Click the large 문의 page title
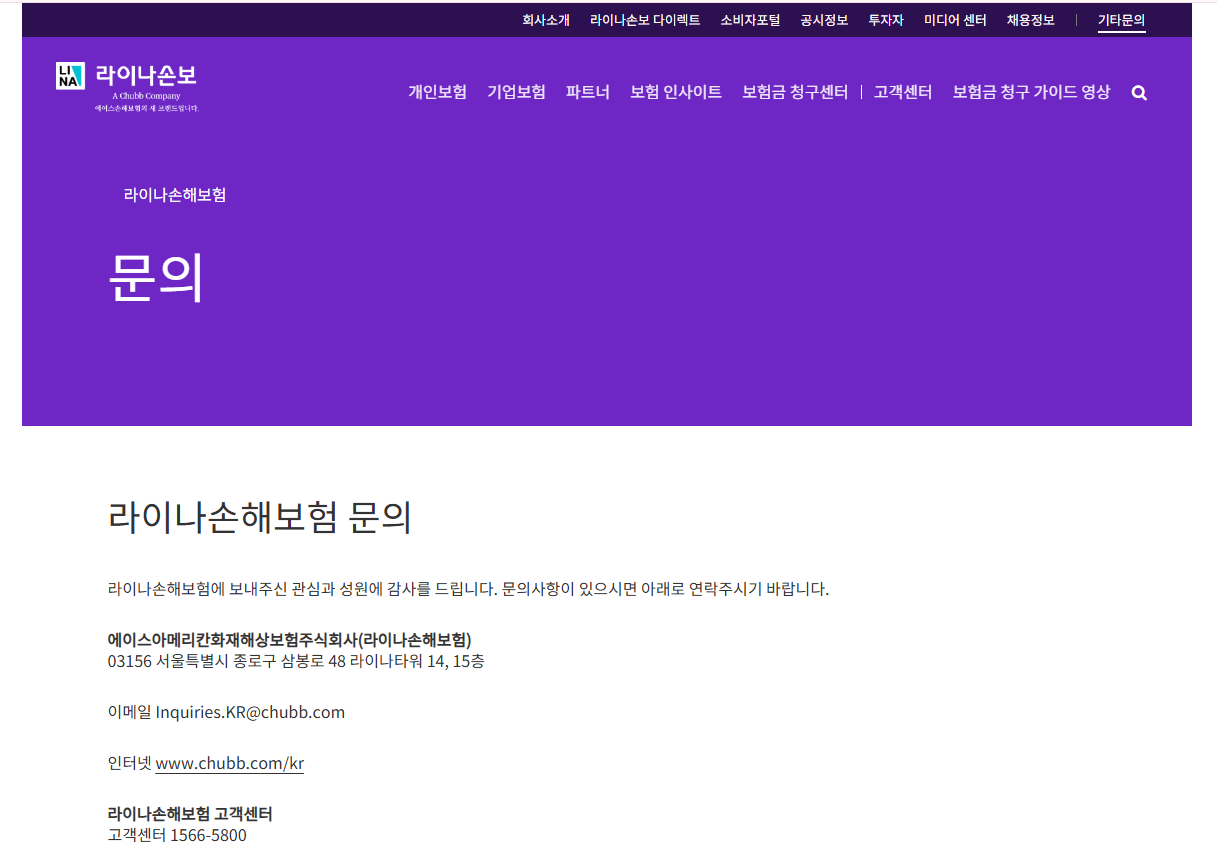1217x849 pixels. coord(156,277)
